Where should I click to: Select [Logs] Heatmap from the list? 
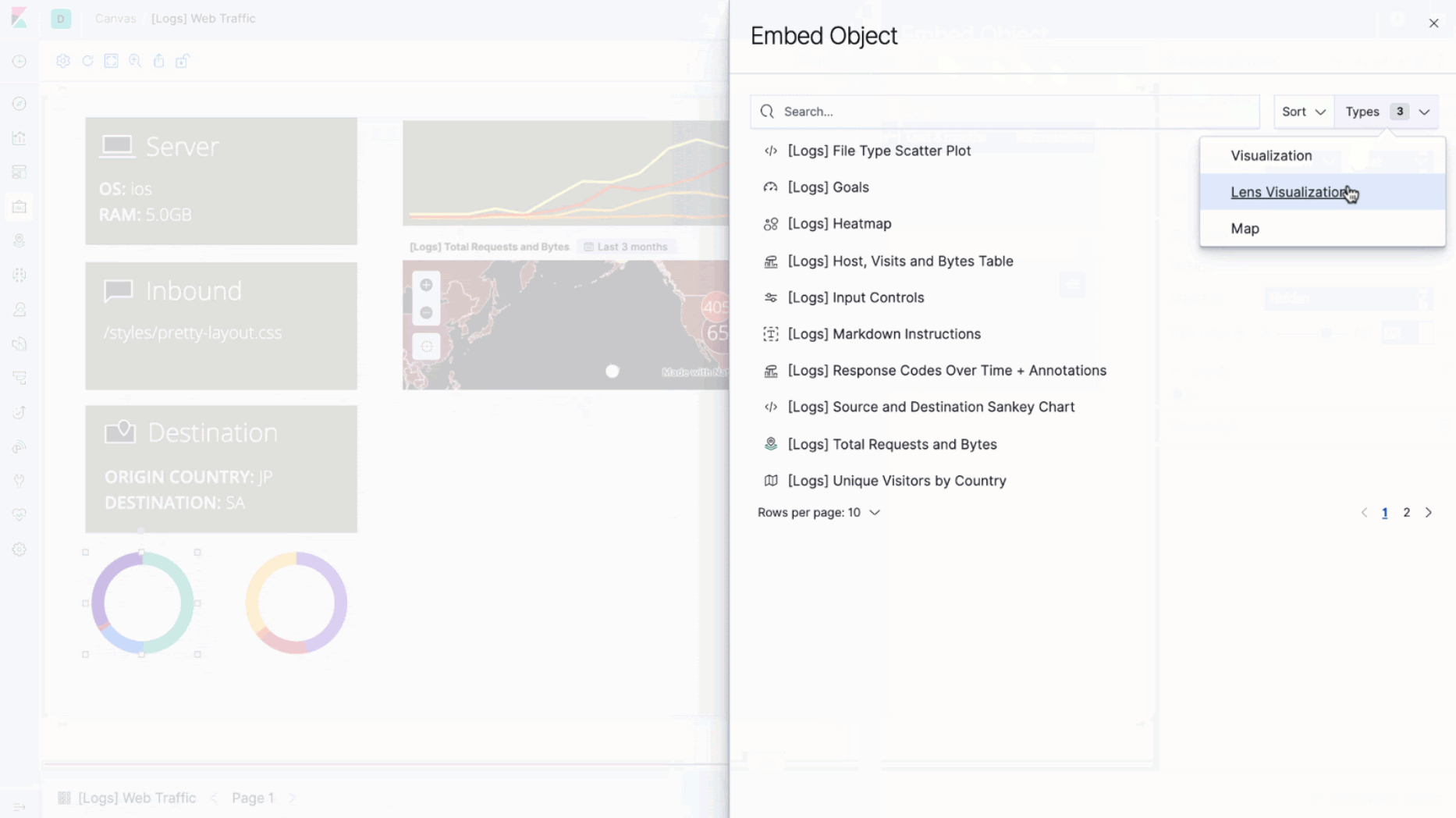[x=839, y=223]
